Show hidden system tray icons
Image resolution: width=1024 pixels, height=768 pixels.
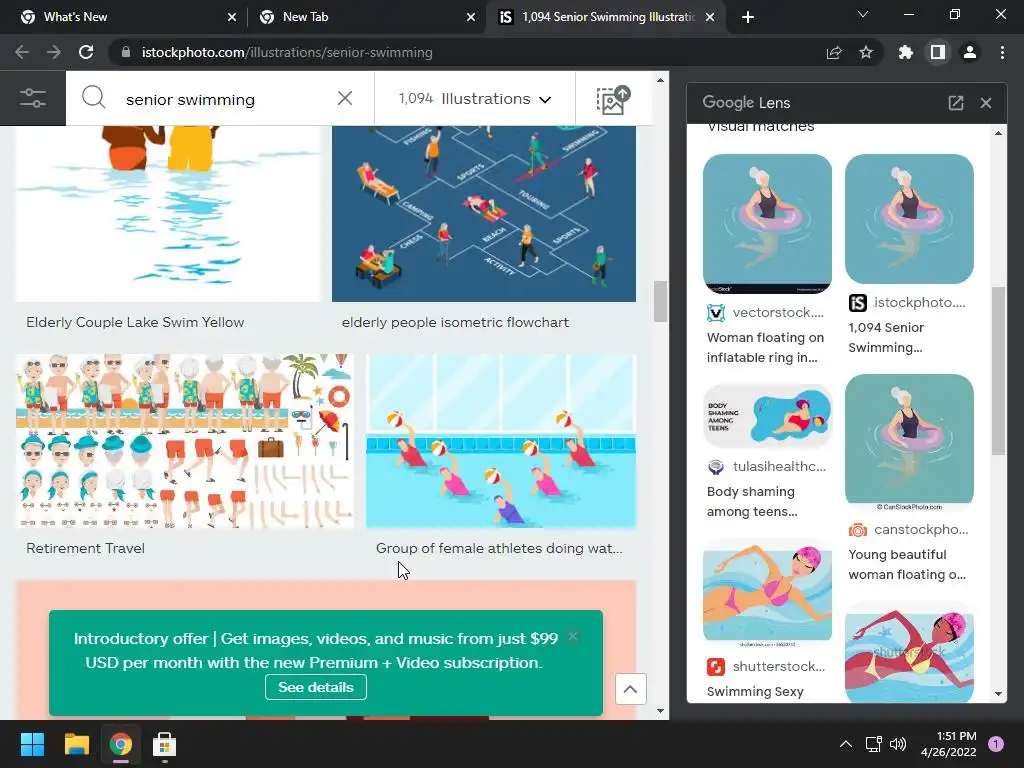846,744
